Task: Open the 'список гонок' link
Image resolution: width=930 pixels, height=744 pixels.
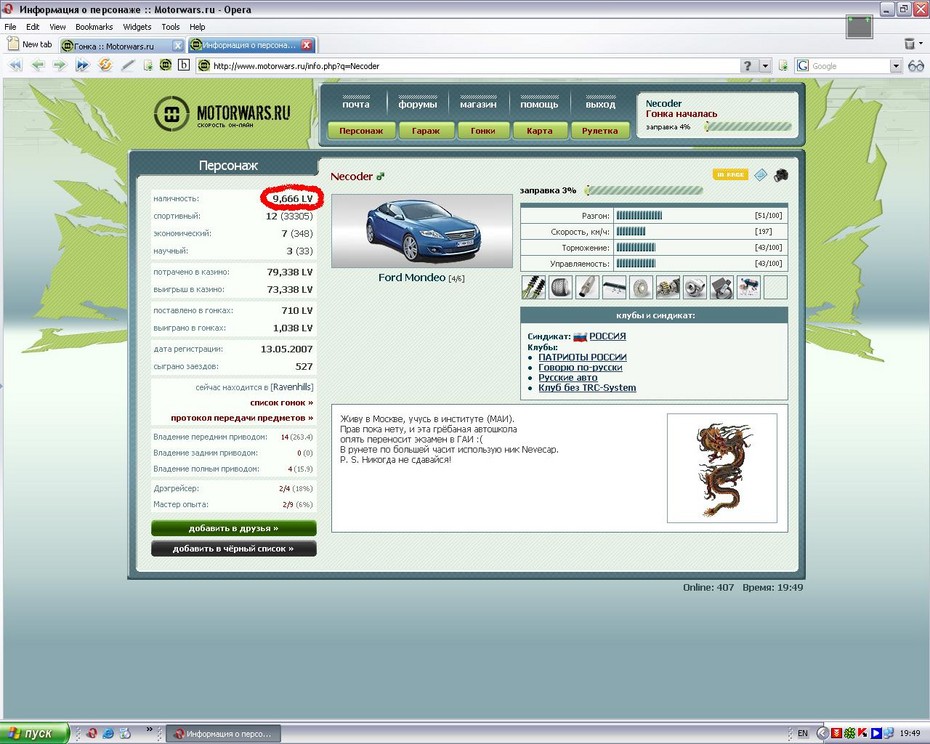Action: tap(282, 402)
